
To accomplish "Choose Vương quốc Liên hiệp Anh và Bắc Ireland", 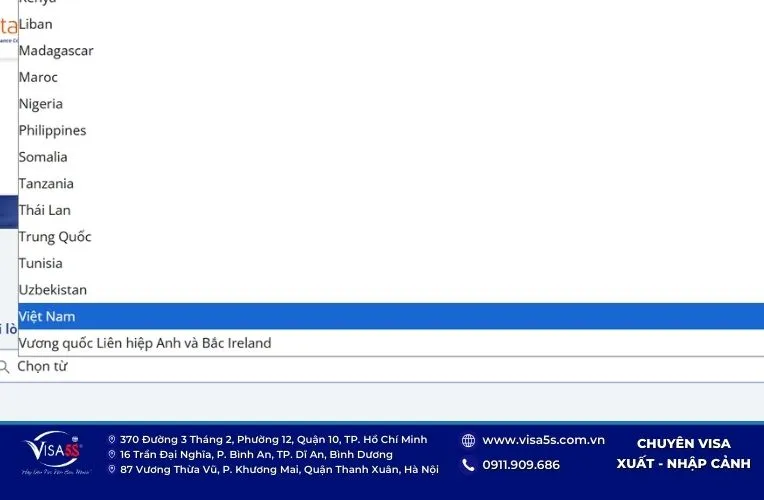I will tap(391, 343).
